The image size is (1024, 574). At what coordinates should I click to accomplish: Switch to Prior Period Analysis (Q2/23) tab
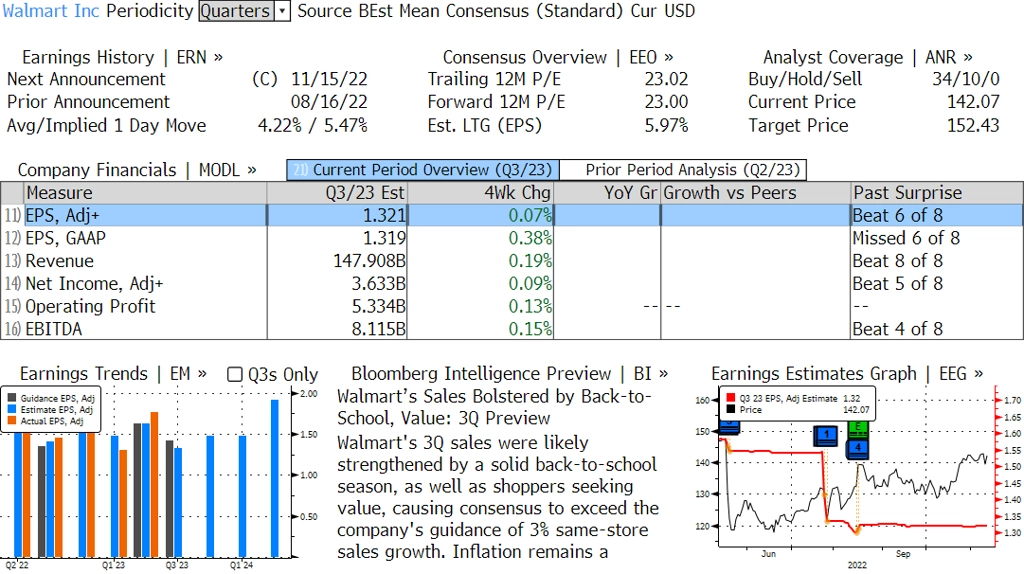(x=684, y=170)
